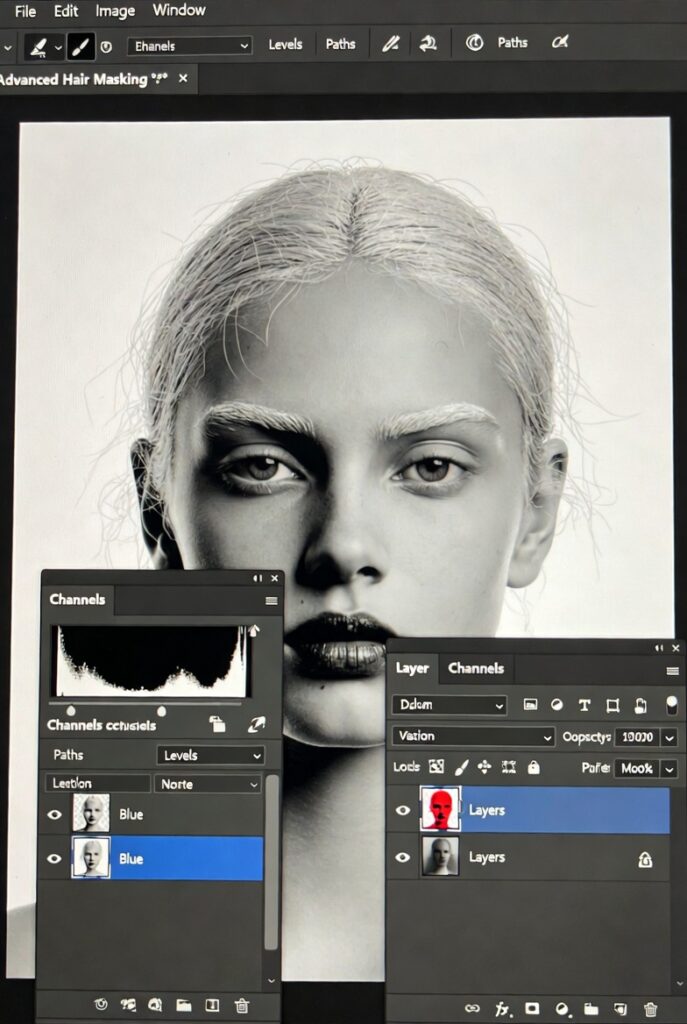This screenshot has width=687, height=1024.
Task: Click Paths label next to circular icon
Action: click(x=512, y=42)
